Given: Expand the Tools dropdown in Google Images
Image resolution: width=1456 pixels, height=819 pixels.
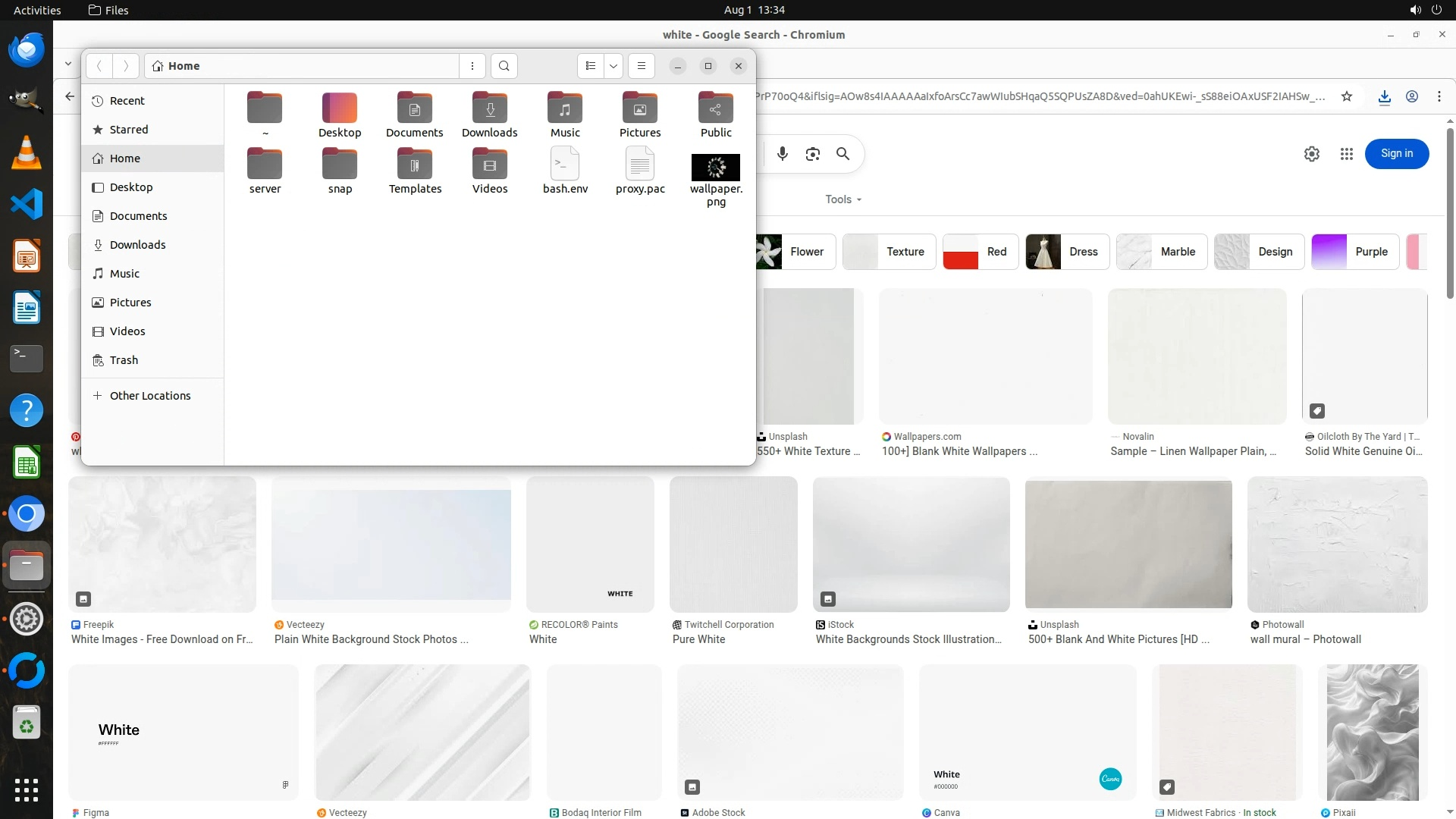Looking at the screenshot, I should (x=843, y=199).
